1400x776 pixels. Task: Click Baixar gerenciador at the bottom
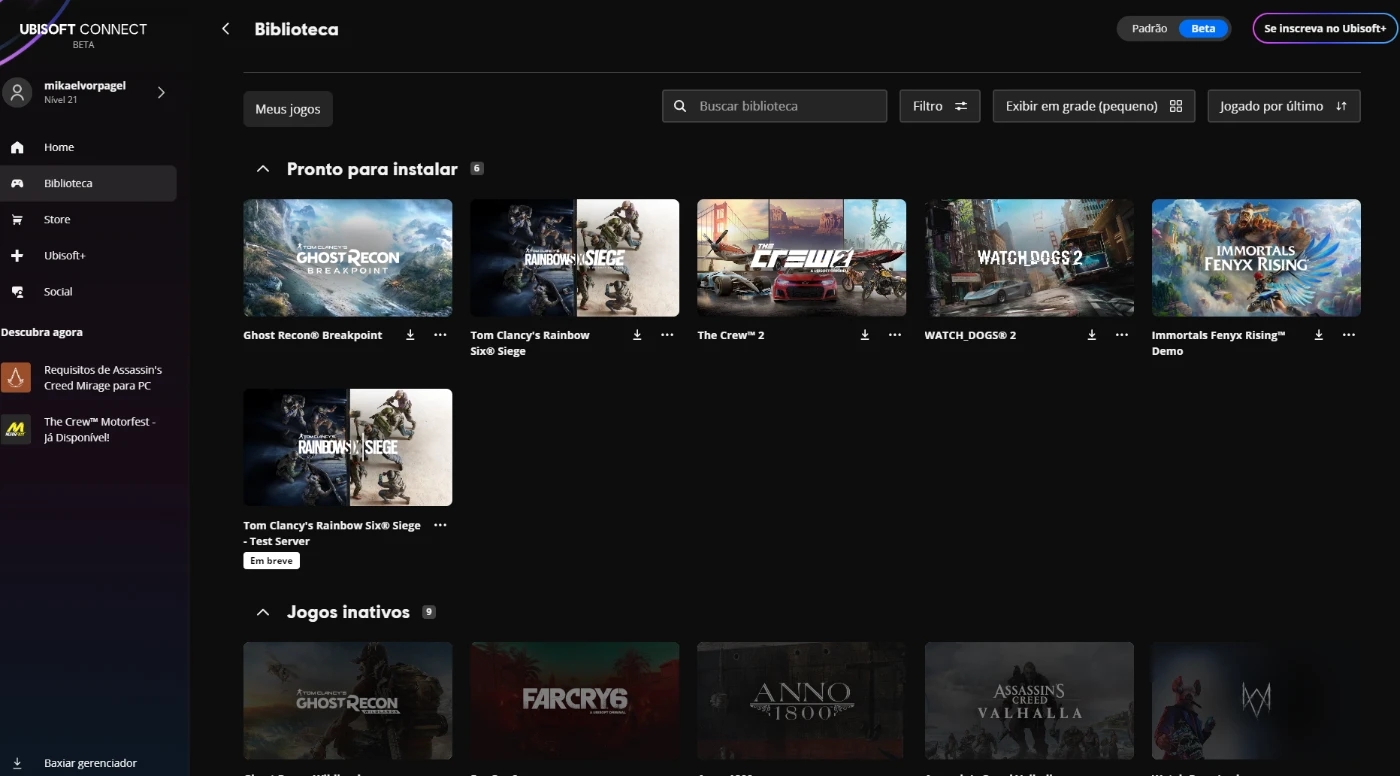tap(90, 763)
